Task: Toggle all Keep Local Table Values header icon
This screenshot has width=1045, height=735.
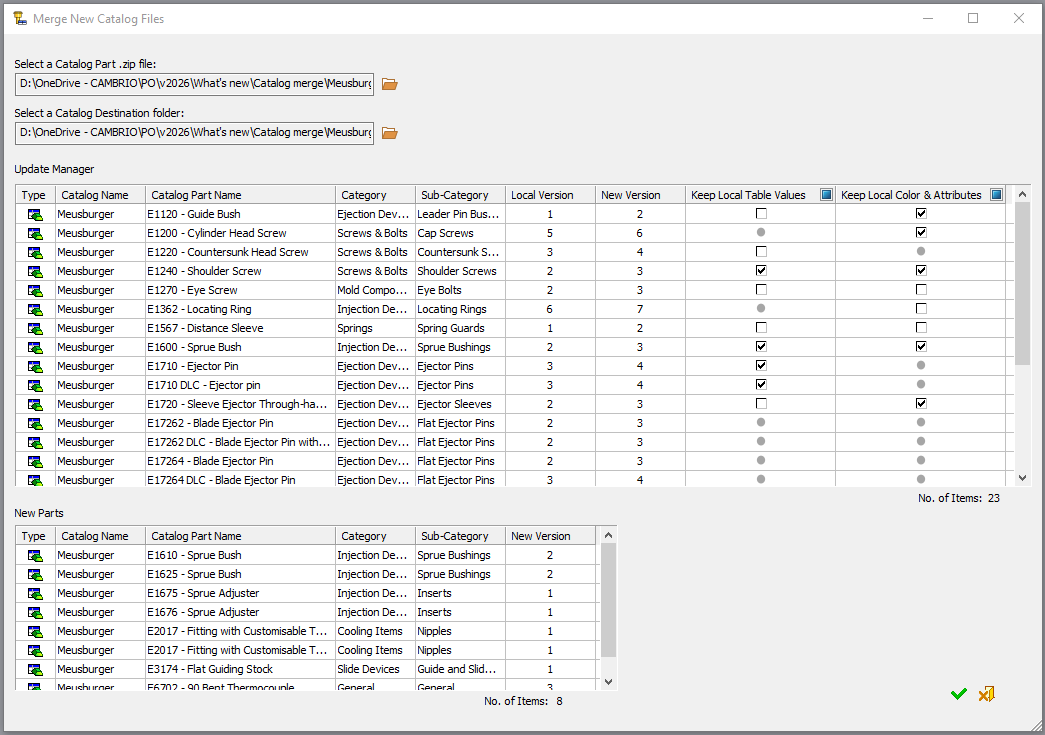Action: click(x=826, y=195)
